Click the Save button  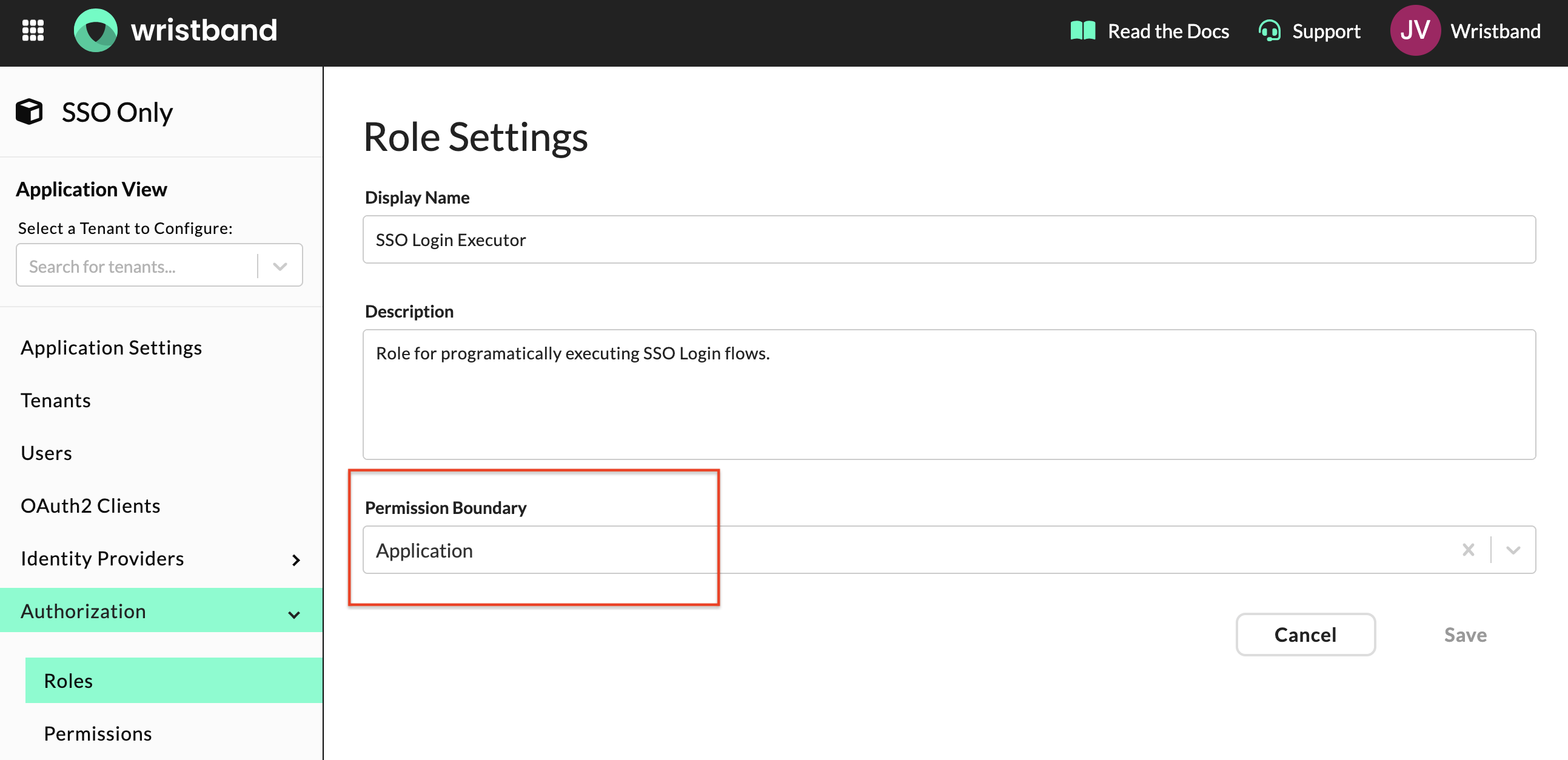click(1464, 635)
